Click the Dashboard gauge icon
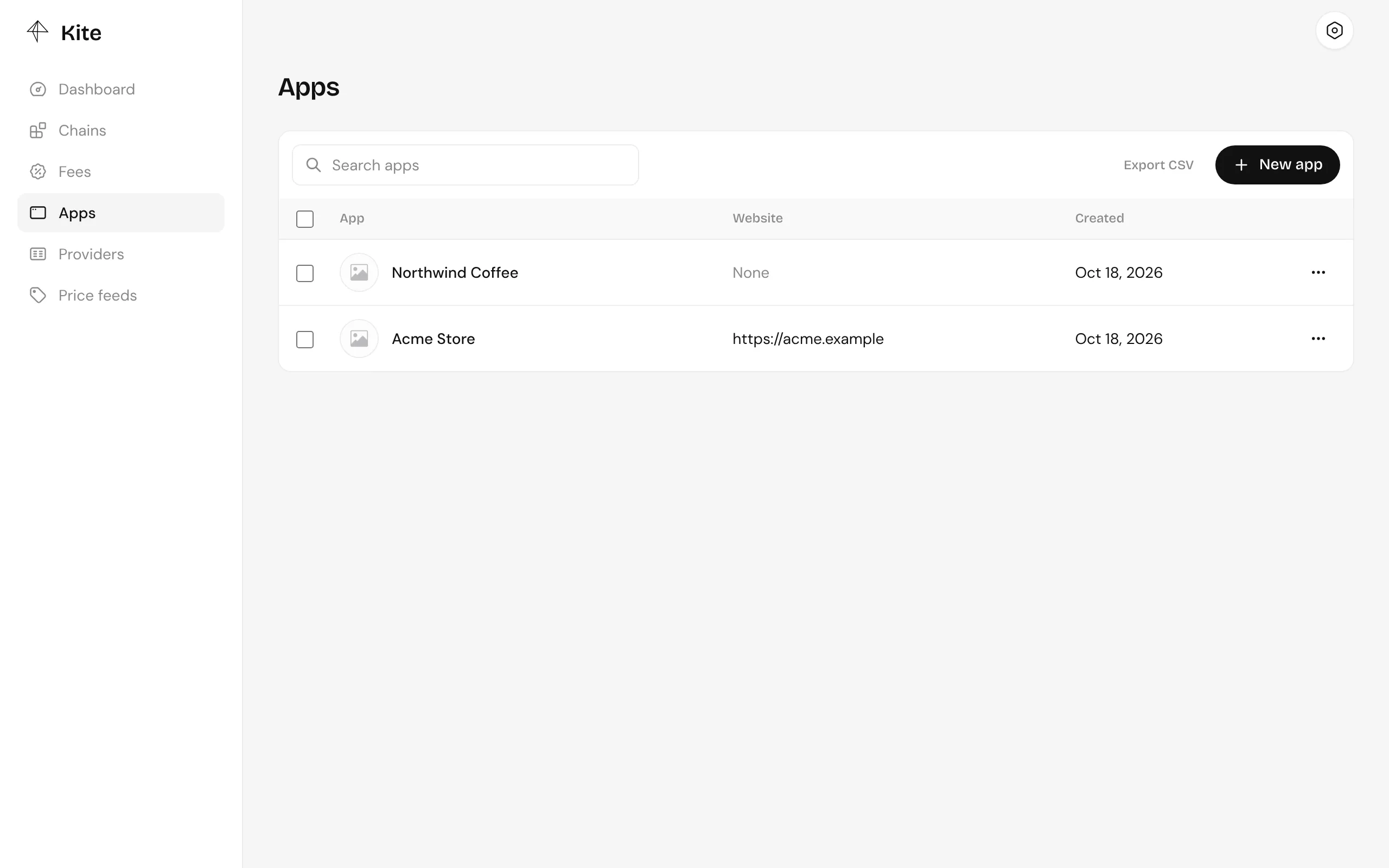Image resolution: width=1389 pixels, height=868 pixels. pyautogui.click(x=38, y=90)
